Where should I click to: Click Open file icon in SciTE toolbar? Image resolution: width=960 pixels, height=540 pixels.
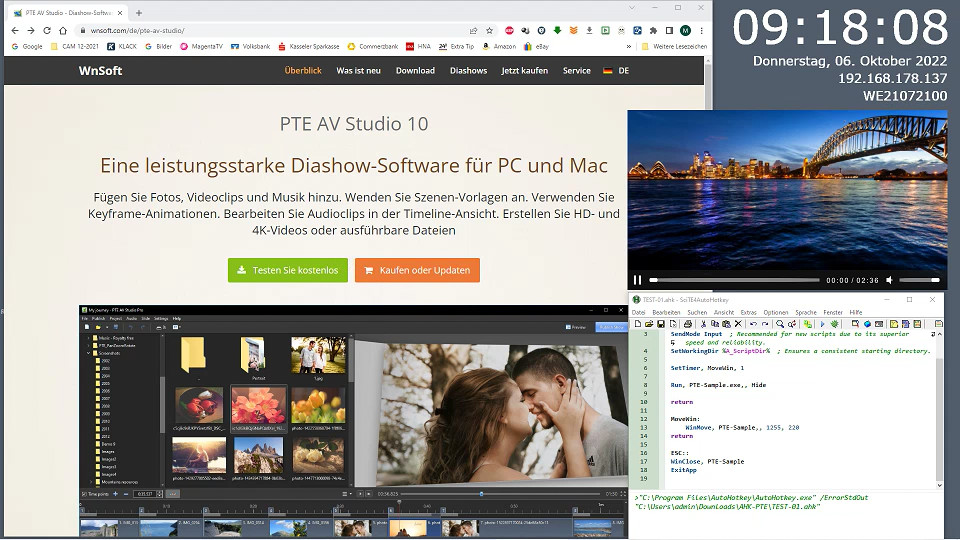(649, 324)
